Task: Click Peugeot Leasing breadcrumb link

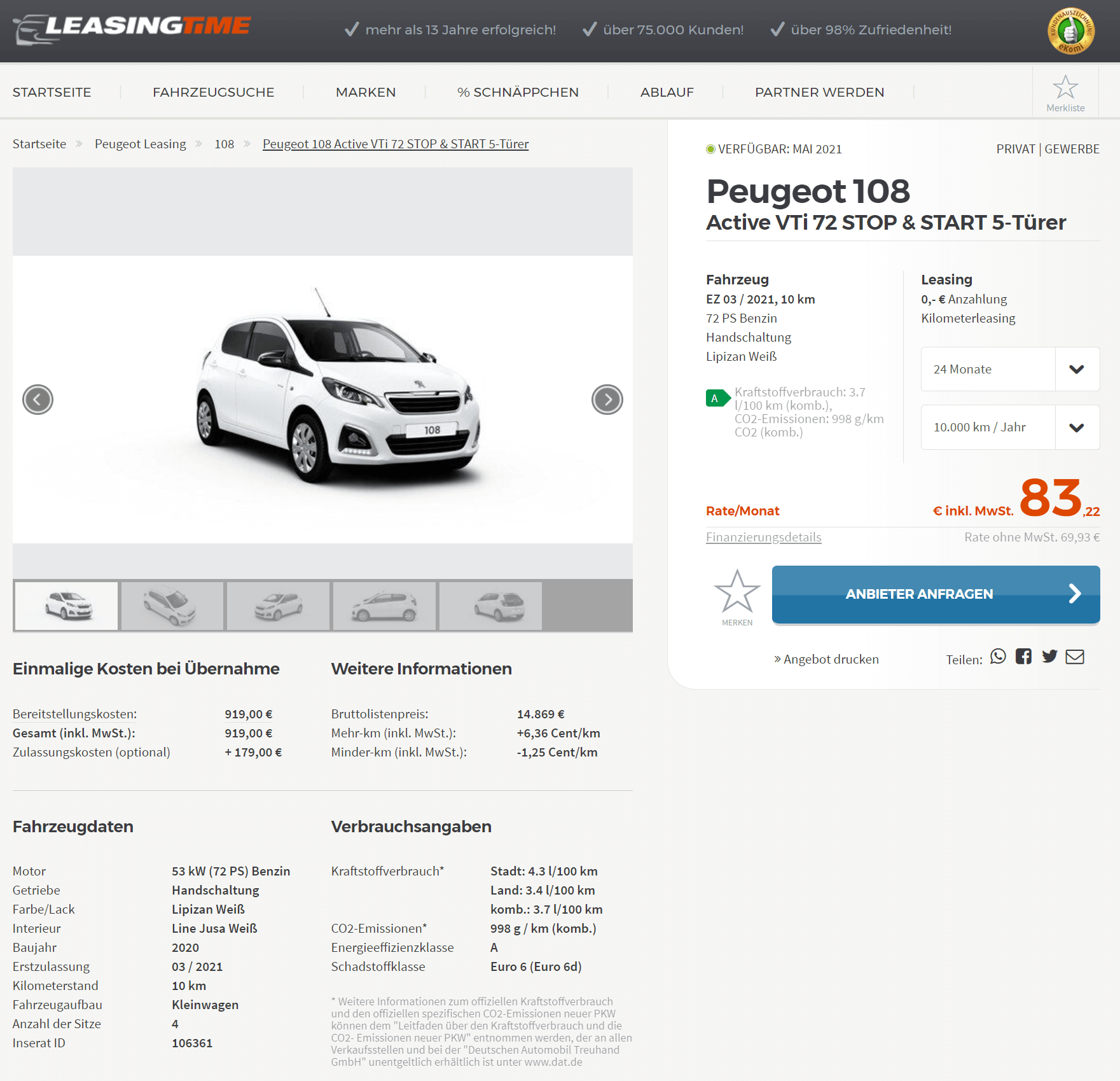Action: [141, 144]
